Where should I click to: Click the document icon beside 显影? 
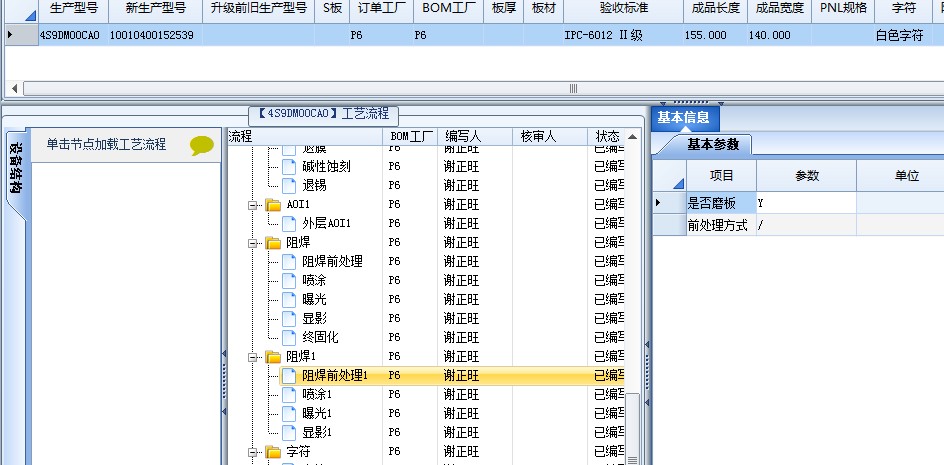pyautogui.click(x=290, y=318)
